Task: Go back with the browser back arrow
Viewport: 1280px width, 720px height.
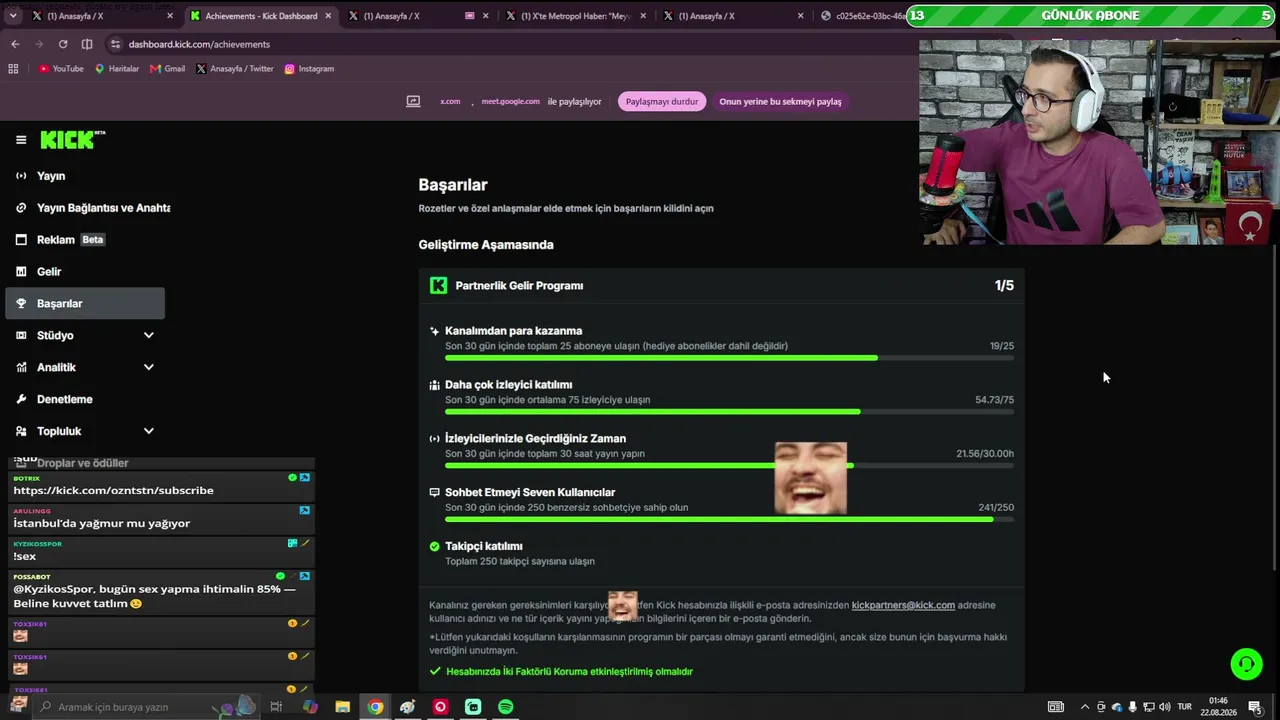Action: [15, 44]
